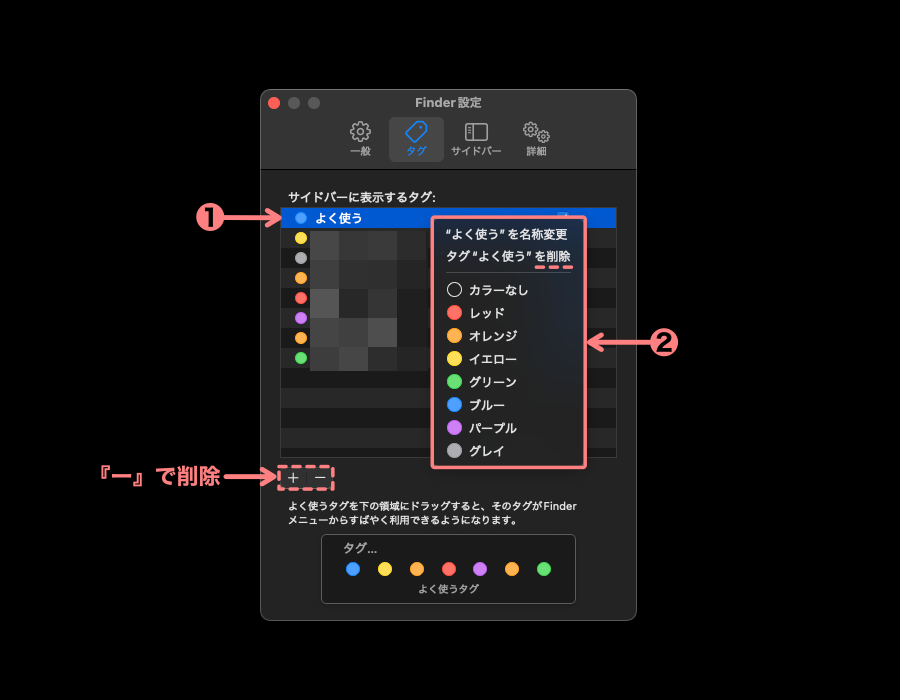Viewport: 900px width, 700px height.
Task: Open the 一般 (General) settings tab
Action: [360, 139]
